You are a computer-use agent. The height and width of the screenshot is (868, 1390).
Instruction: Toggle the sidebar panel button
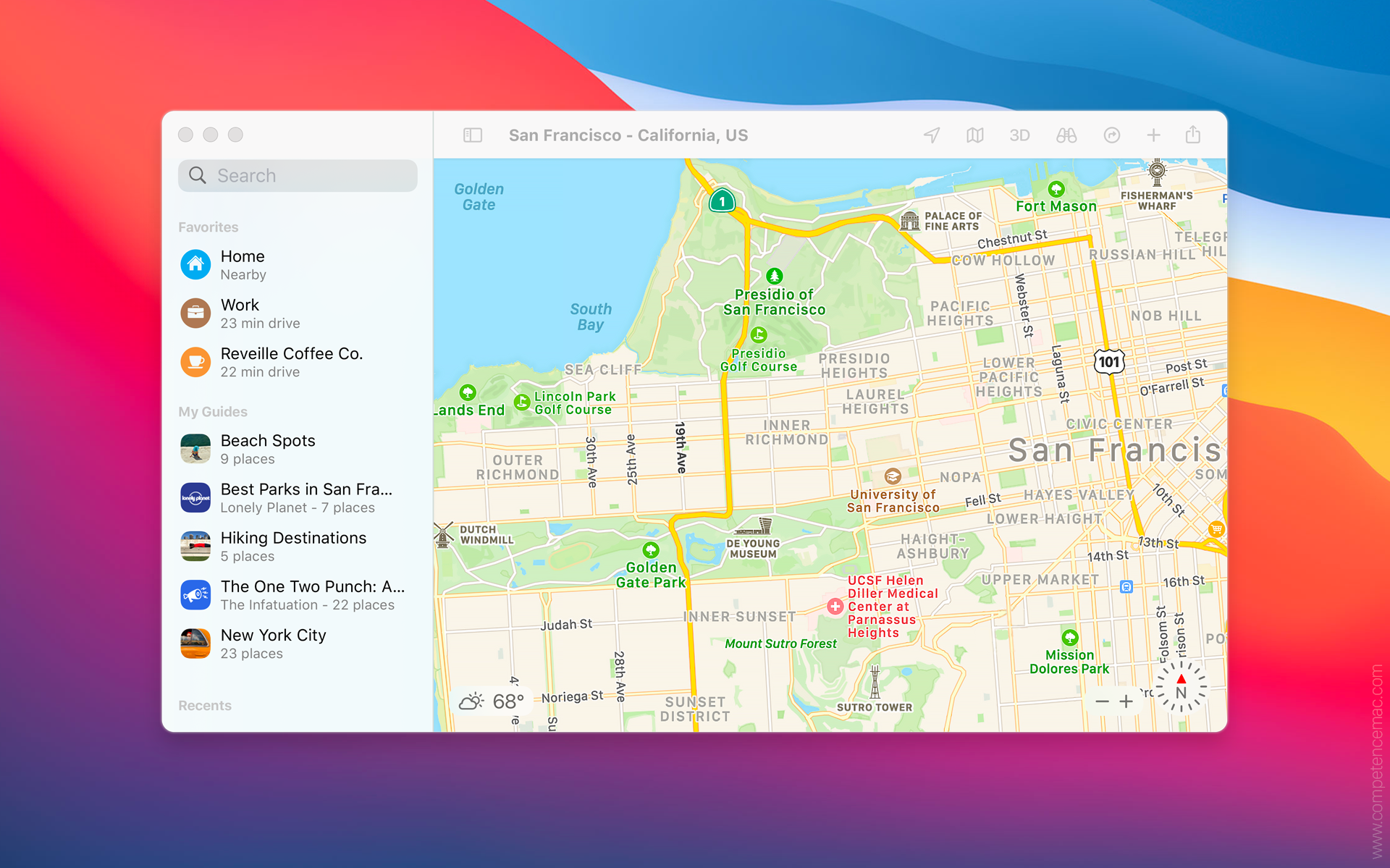472,135
